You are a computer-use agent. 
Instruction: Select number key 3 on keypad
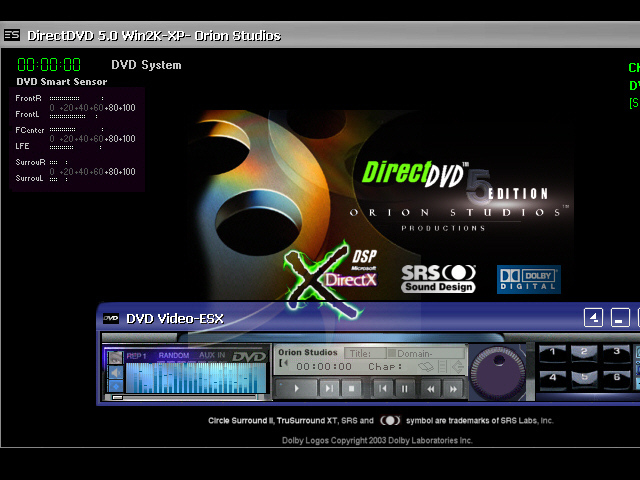point(617,352)
